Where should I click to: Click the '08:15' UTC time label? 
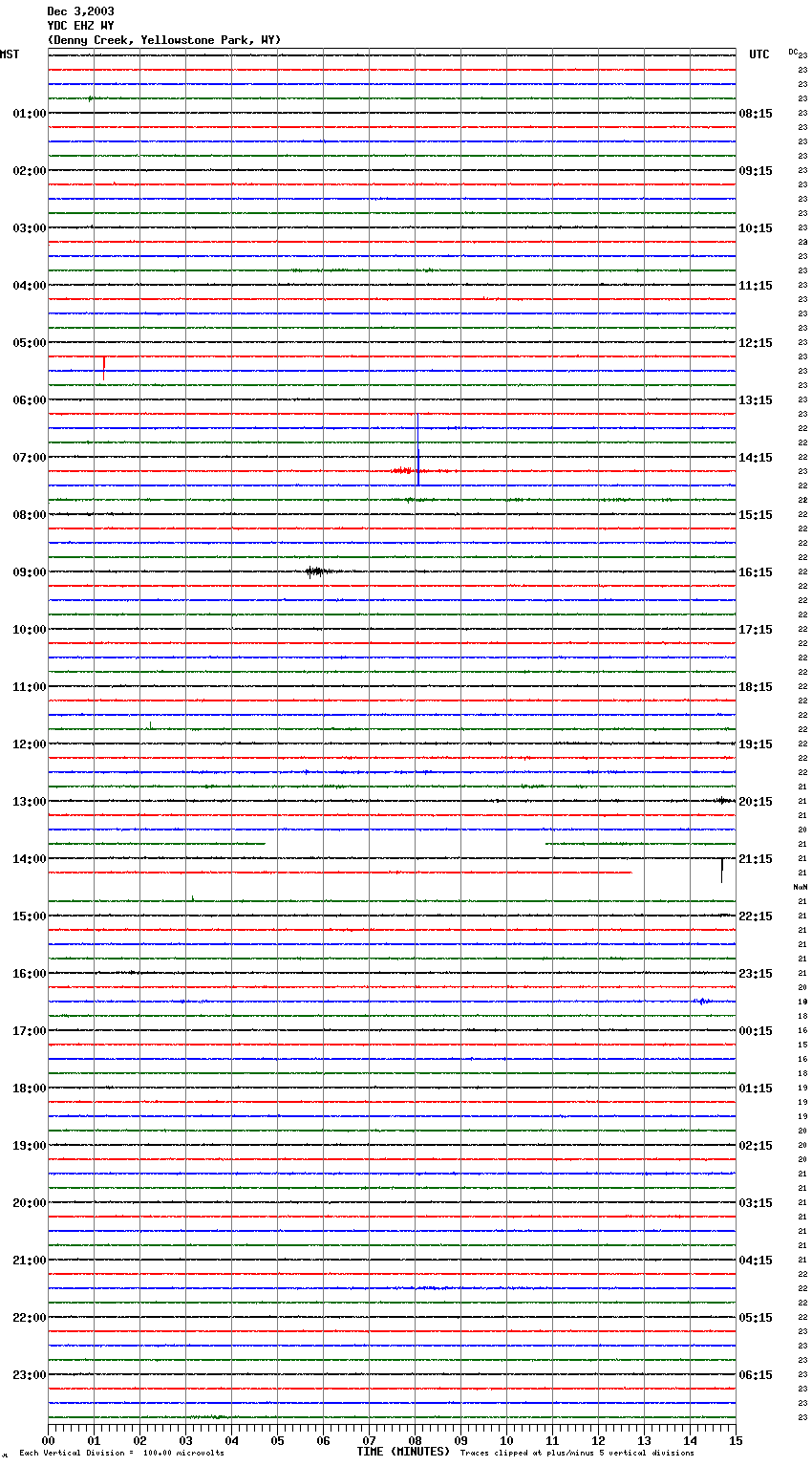tap(756, 114)
